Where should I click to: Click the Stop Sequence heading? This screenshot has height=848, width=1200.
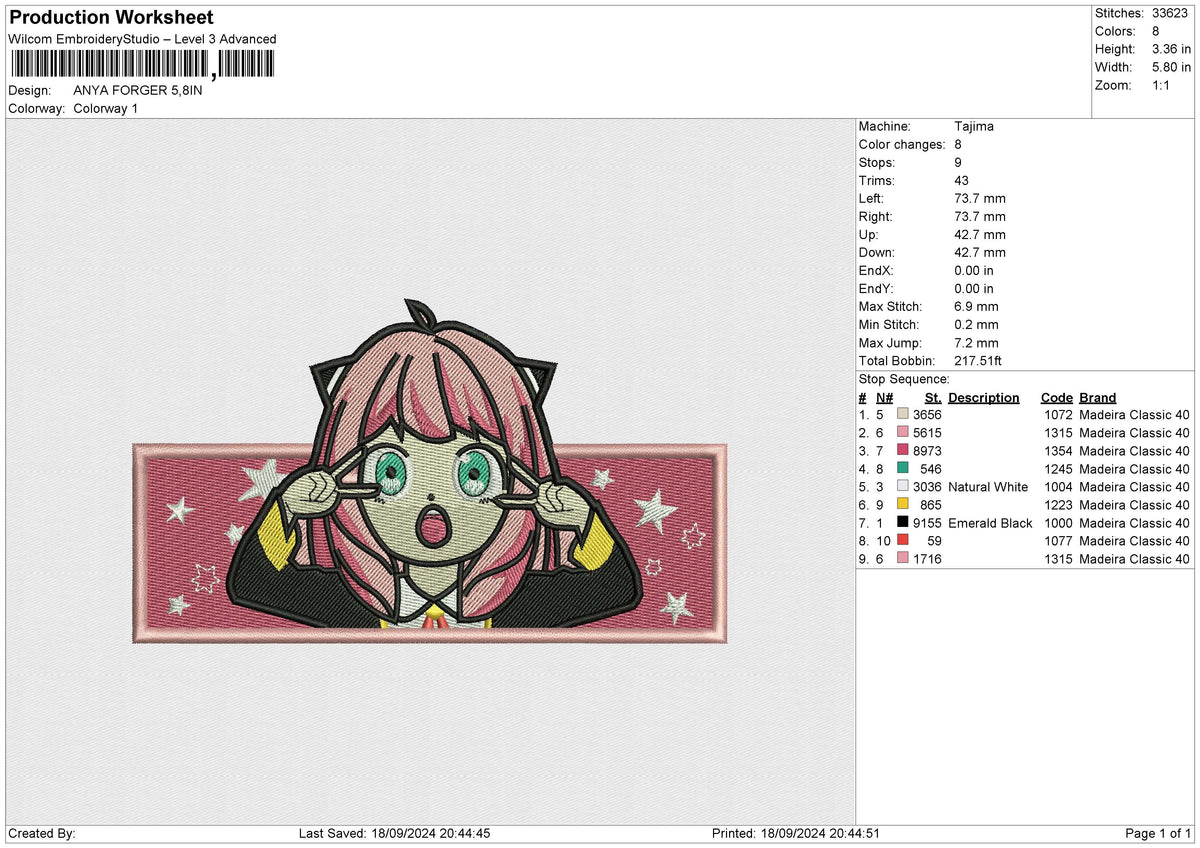tap(904, 379)
